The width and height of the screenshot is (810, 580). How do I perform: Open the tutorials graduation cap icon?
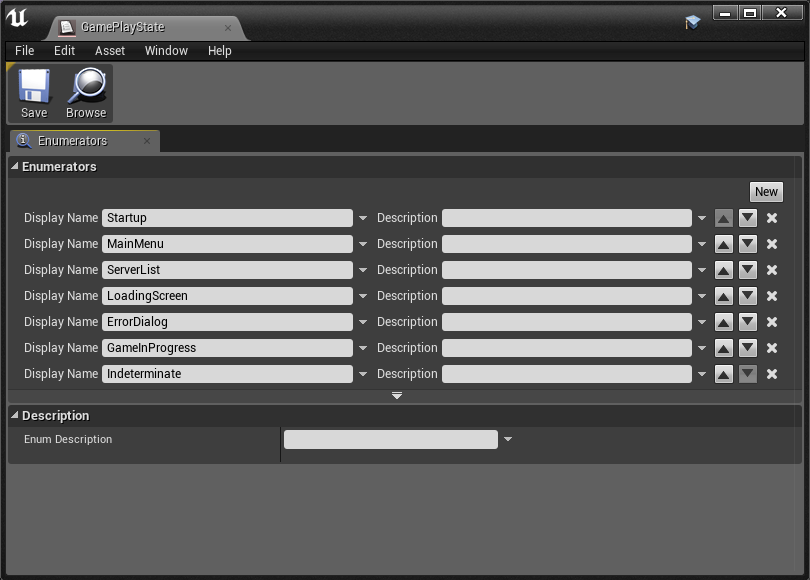pos(692,22)
